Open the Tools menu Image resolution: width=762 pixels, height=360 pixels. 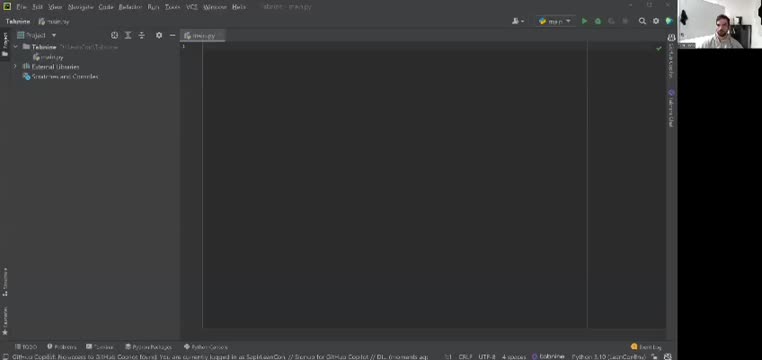tap(172, 7)
